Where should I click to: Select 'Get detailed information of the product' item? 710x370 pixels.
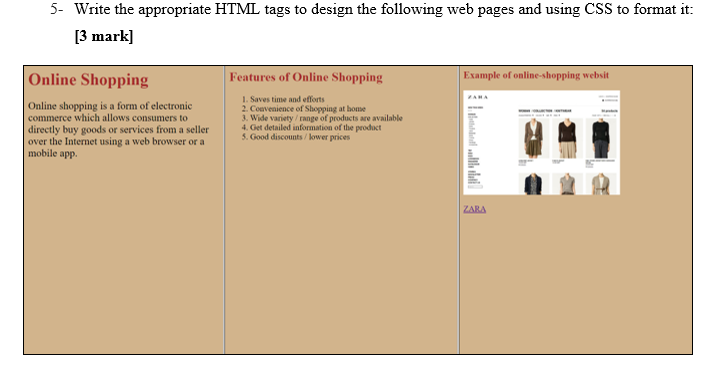(x=315, y=128)
